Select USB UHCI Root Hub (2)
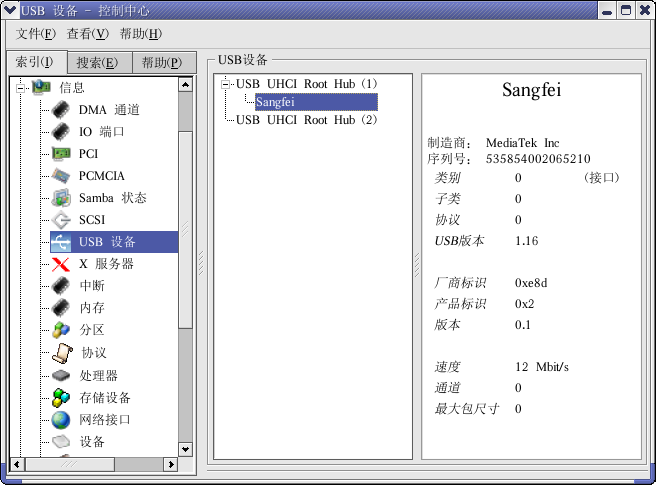 (x=307, y=120)
